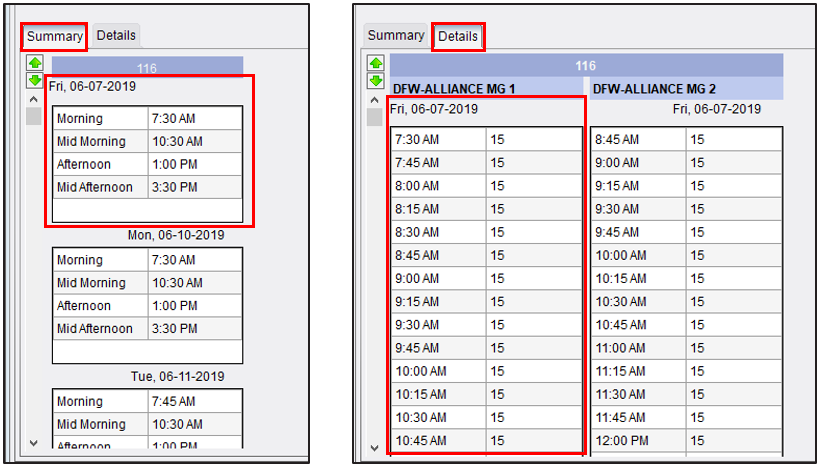Click 7:45 AM value under Tue, 06-11-2019

click(174, 401)
